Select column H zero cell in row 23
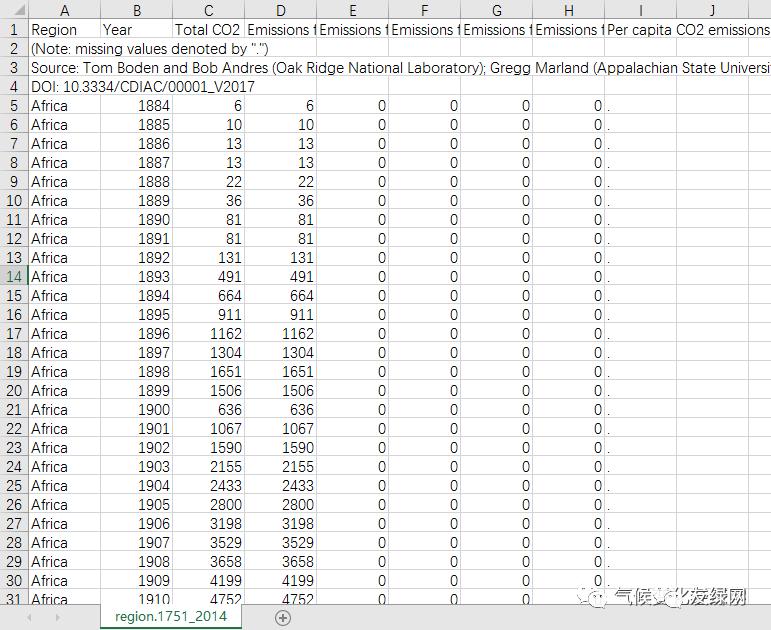Screen dimensions: 771x630 [x=568, y=448]
